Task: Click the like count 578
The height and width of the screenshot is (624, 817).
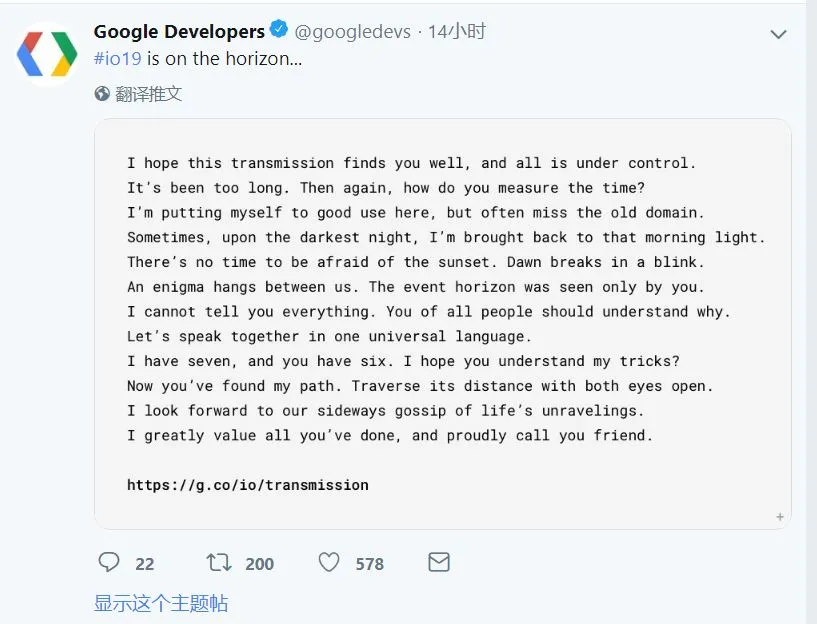Action: 369,564
